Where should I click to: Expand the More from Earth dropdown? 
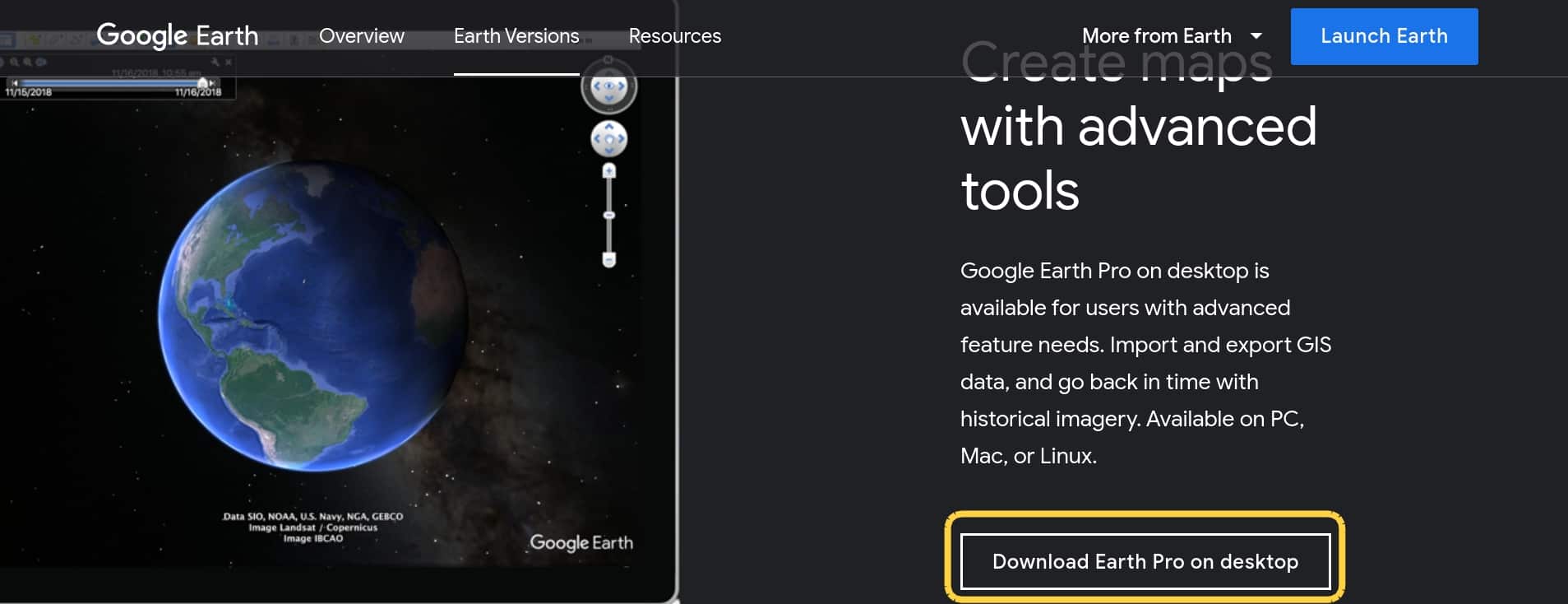pos(1172,36)
